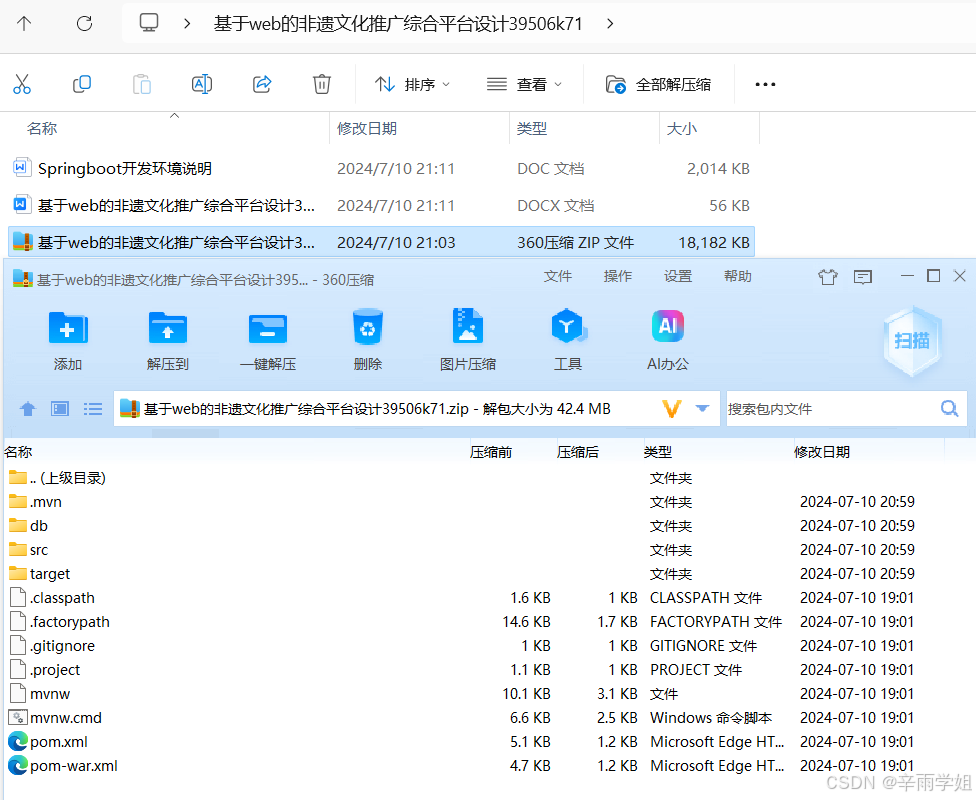This screenshot has width=976, height=800.
Task: Click the 工具 tools icon
Action: coord(568,340)
